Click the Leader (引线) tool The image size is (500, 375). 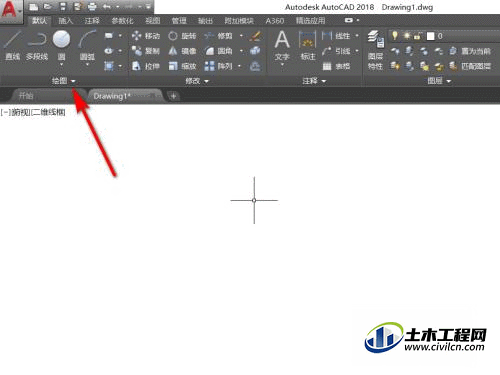(x=336, y=51)
